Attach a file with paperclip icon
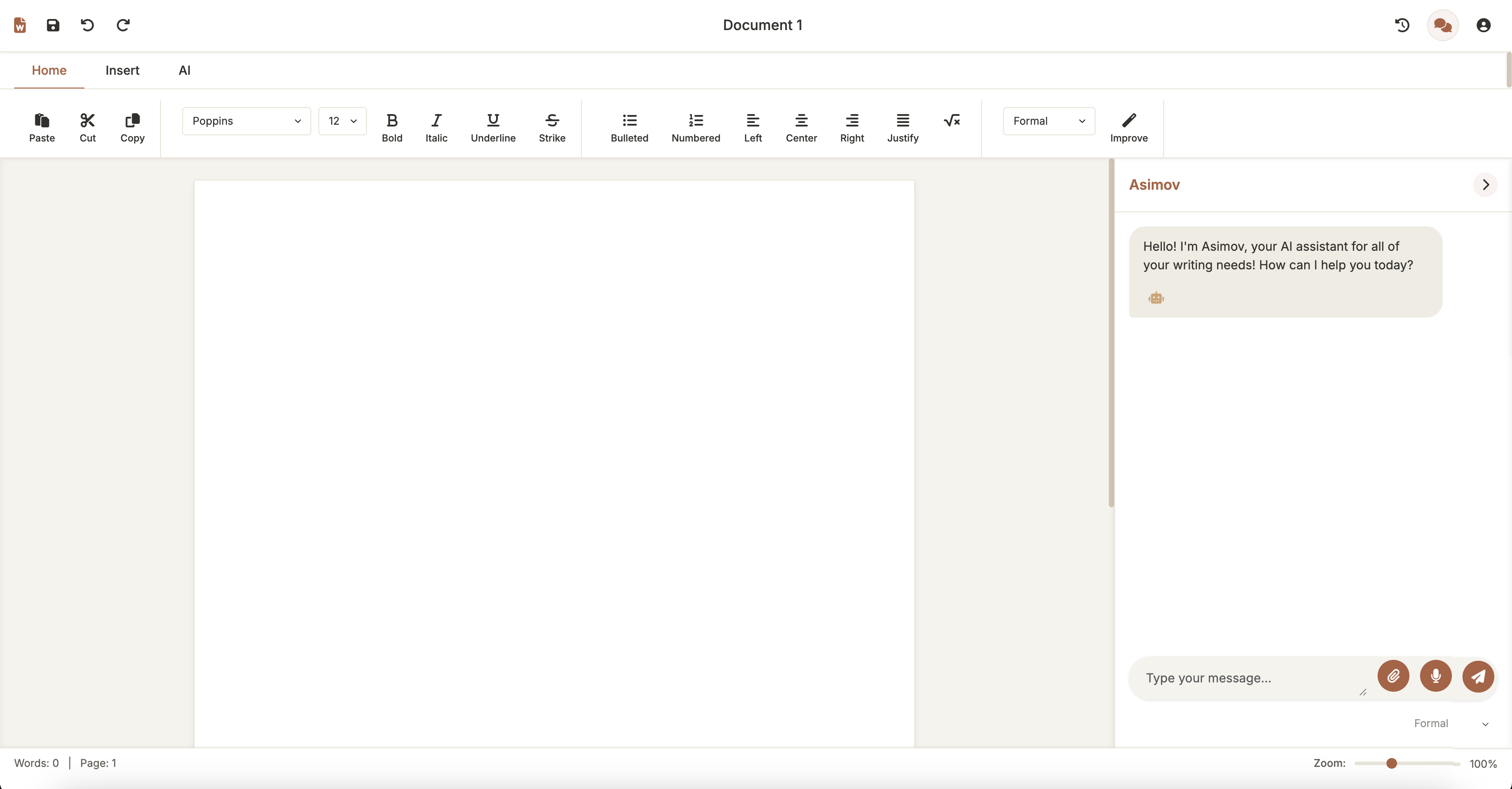Image resolution: width=1512 pixels, height=789 pixels. click(1394, 676)
